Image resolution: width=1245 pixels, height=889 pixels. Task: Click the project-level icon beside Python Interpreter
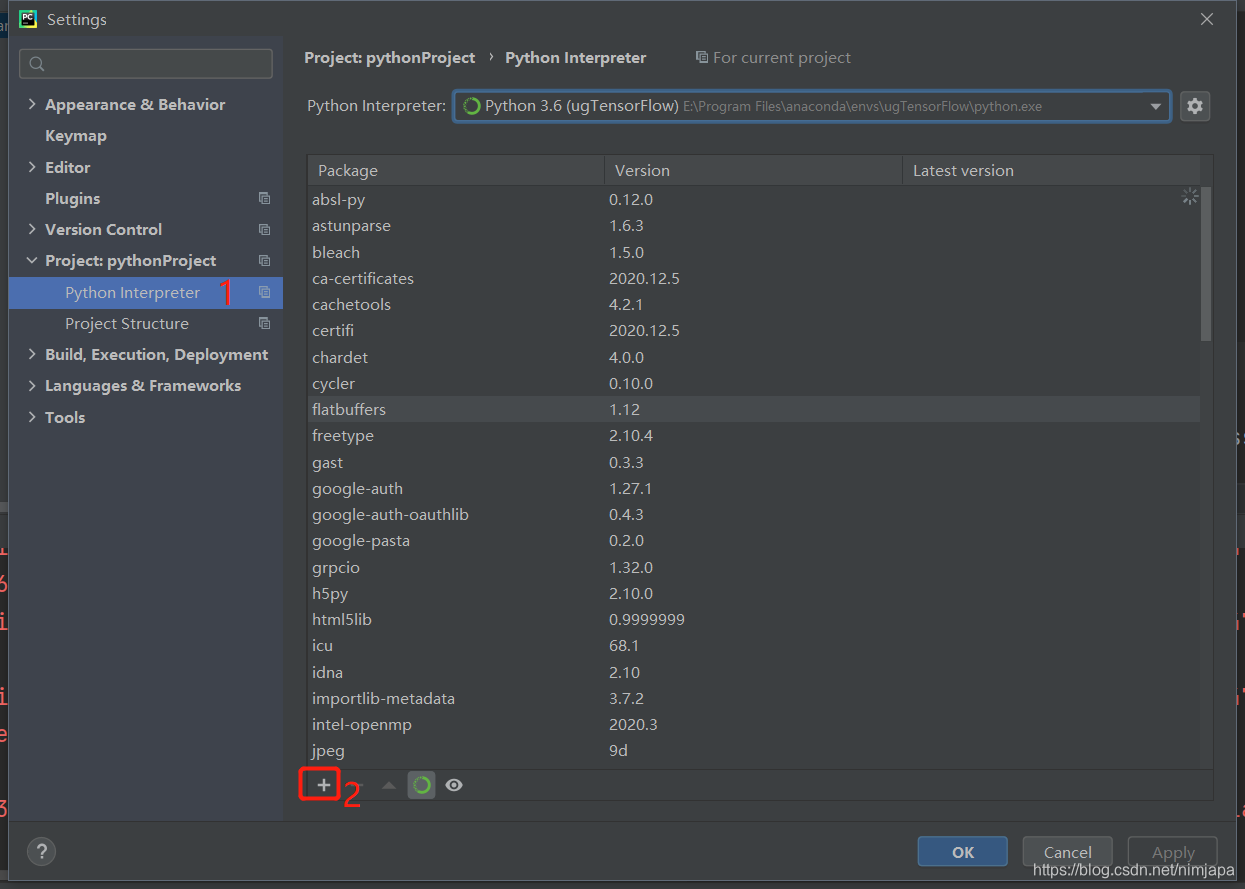[x=264, y=292]
